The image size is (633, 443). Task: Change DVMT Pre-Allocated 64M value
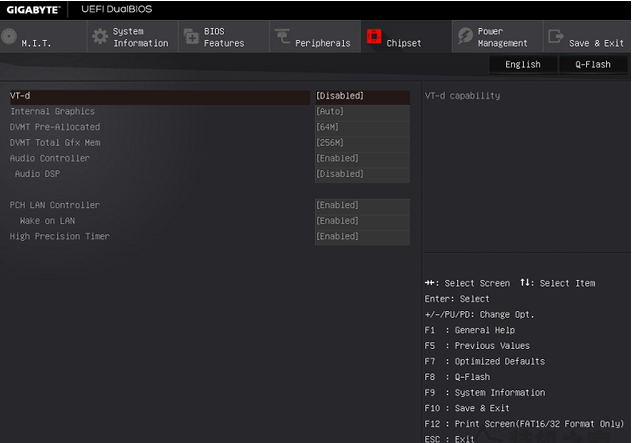pyautogui.click(x=363, y=127)
